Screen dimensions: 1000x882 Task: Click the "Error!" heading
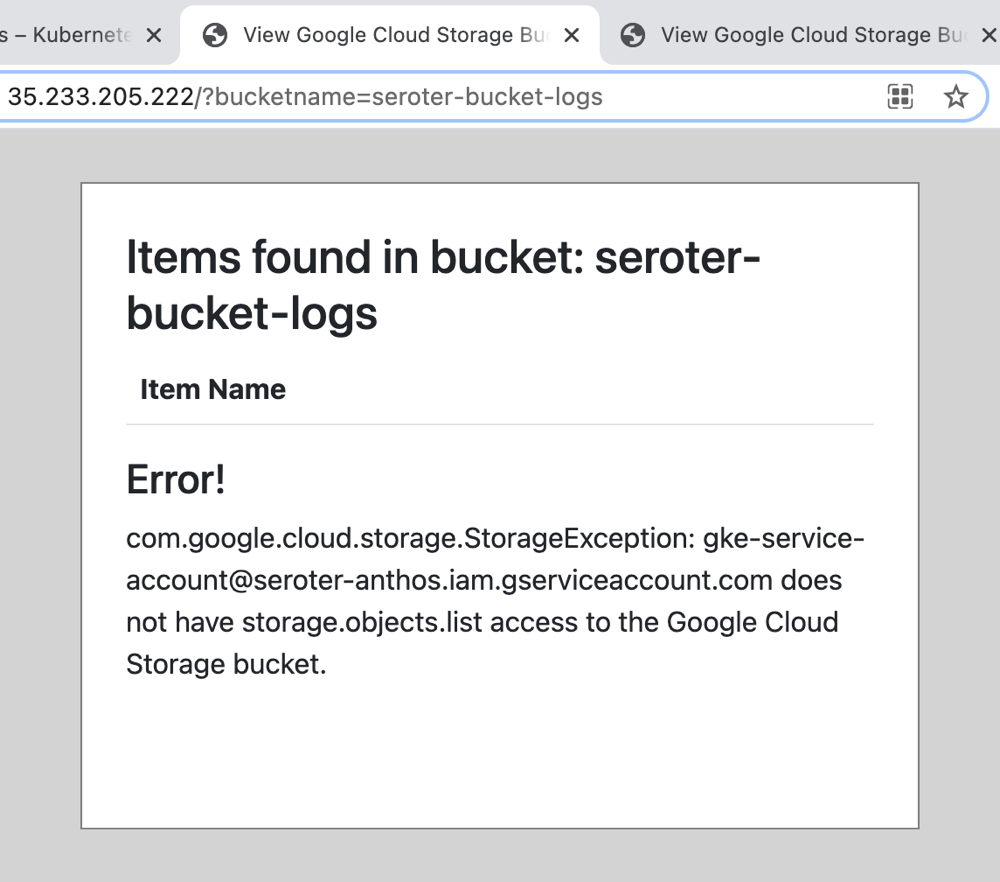coord(176,481)
